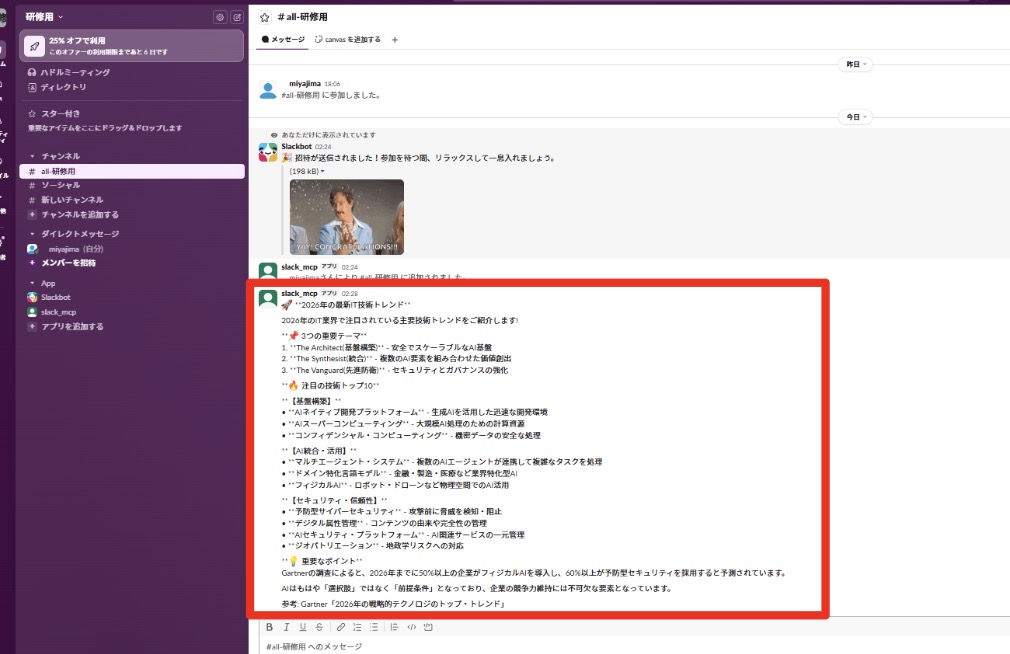Image resolution: width=1010 pixels, height=654 pixels.
Task: Add a tab with the plus icon
Action: pos(395,40)
